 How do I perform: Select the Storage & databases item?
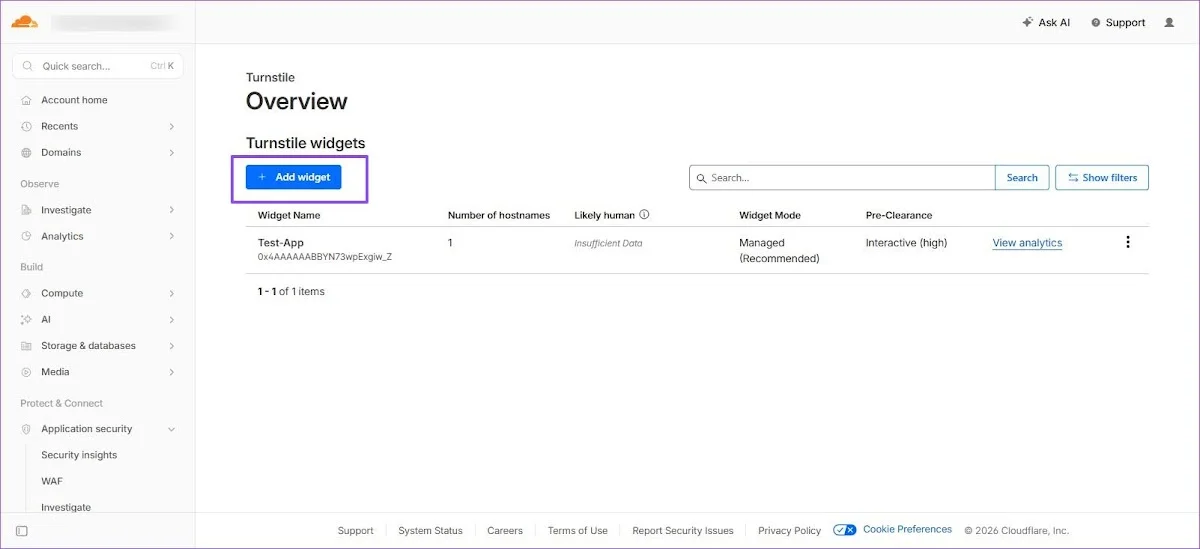98,345
